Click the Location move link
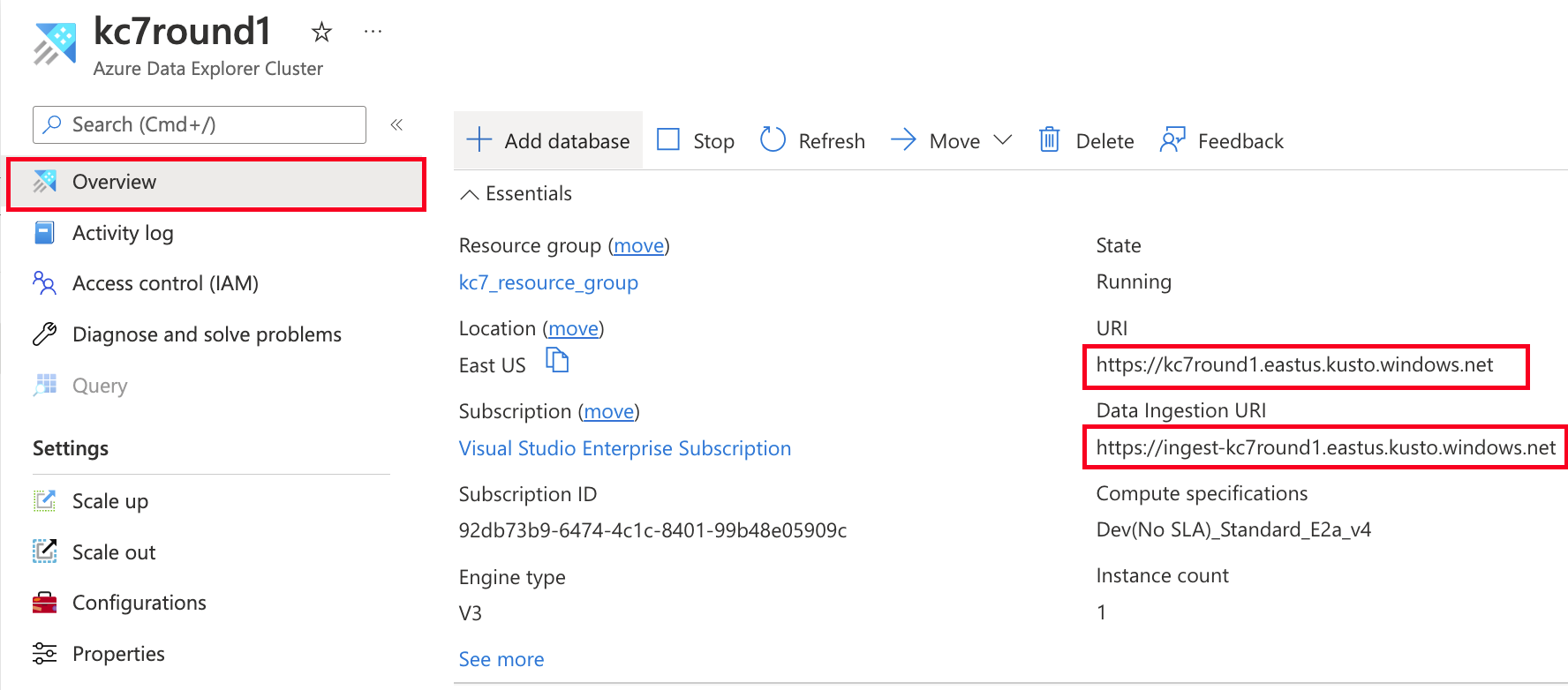 point(573,328)
